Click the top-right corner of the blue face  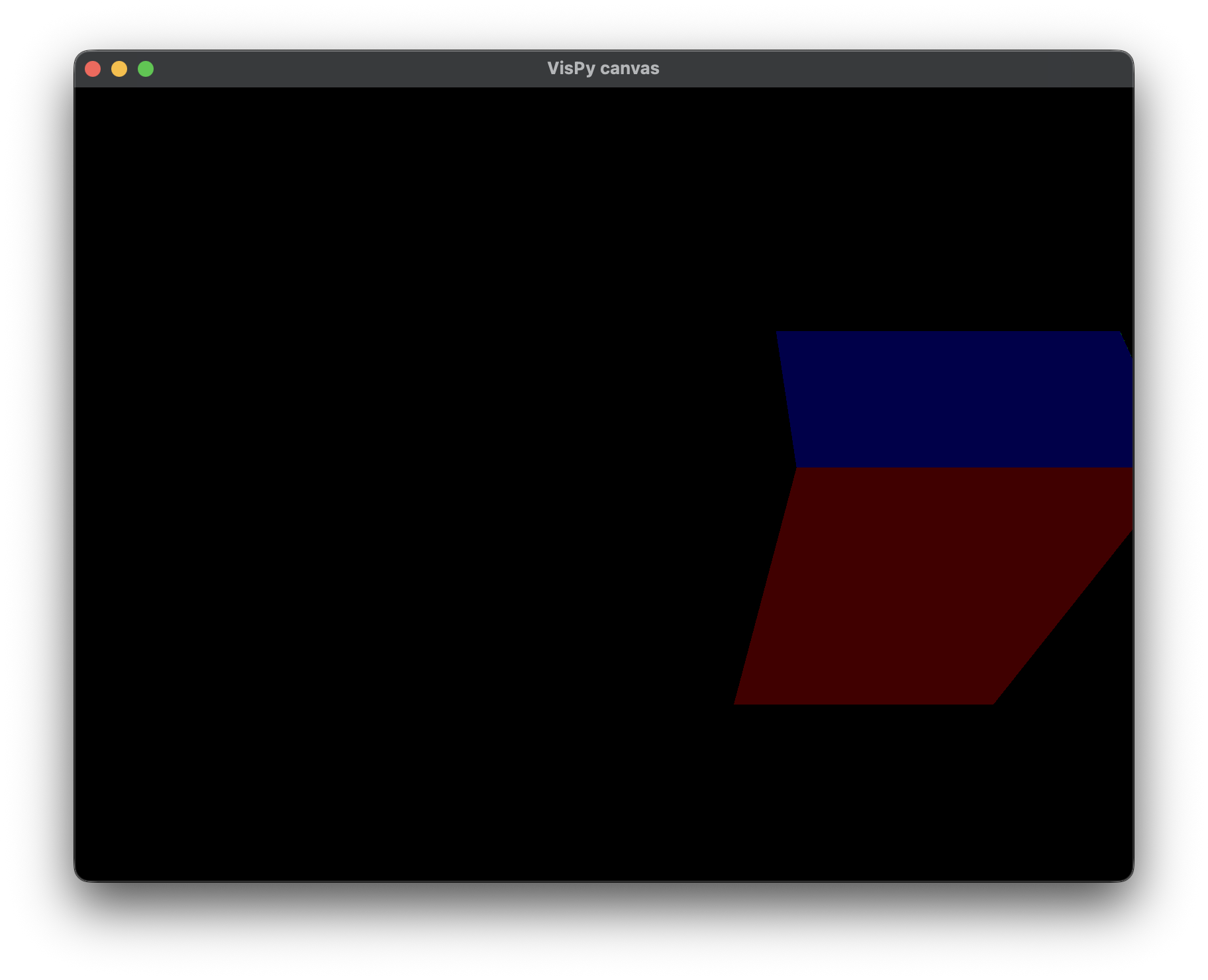pyautogui.click(x=1119, y=332)
